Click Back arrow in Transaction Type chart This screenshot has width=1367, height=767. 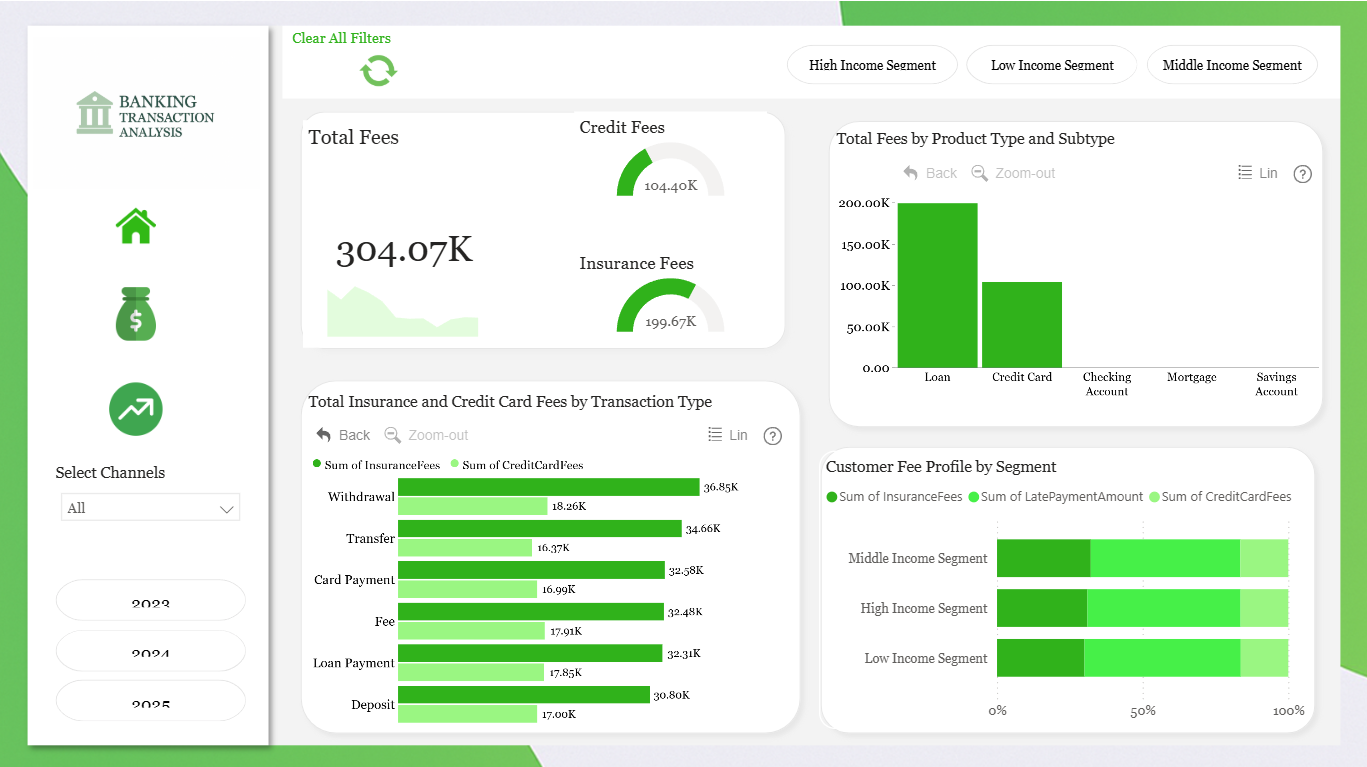[343, 435]
